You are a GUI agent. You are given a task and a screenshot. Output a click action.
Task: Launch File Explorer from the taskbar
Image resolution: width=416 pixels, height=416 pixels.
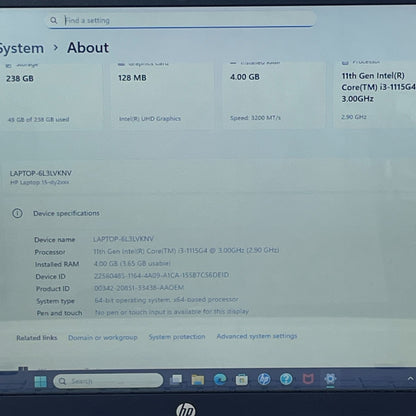pyautogui.click(x=198, y=380)
